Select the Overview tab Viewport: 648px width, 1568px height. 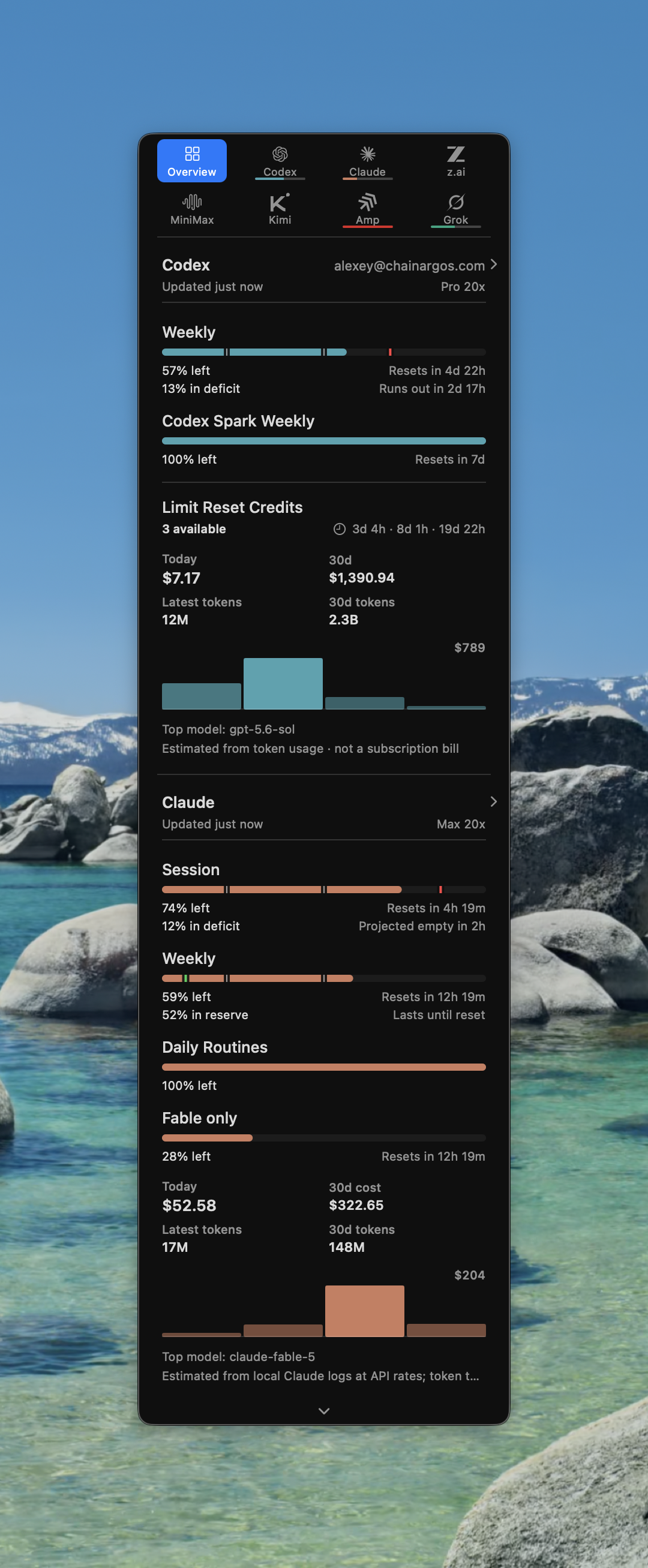click(x=192, y=161)
